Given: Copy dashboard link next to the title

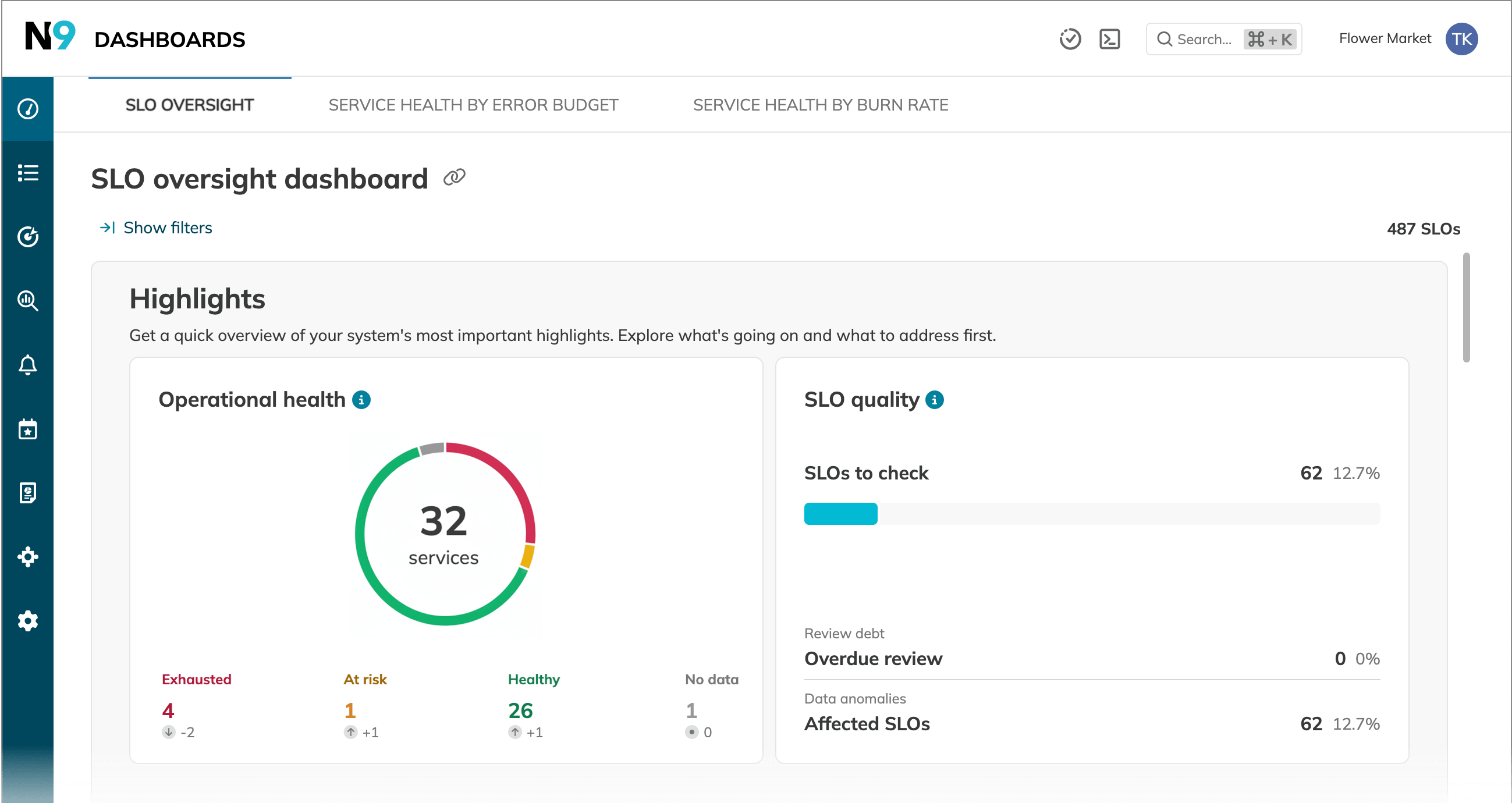Looking at the screenshot, I should pyautogui.click(x=455, y=177).
